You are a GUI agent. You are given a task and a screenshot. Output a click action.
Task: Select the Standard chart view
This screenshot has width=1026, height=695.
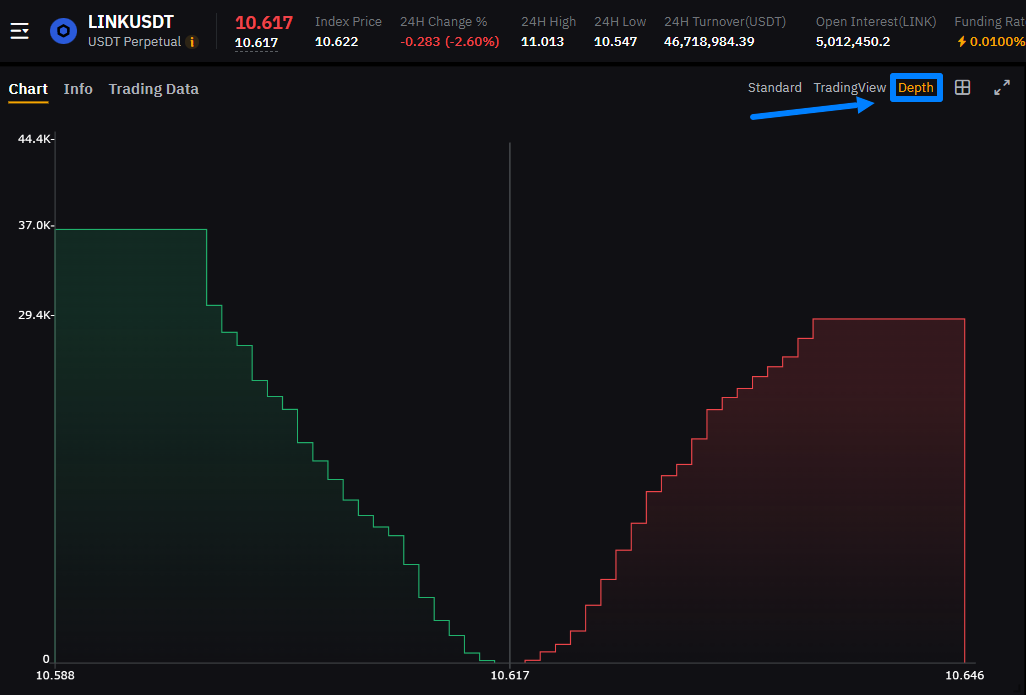[x=775, y=88]
